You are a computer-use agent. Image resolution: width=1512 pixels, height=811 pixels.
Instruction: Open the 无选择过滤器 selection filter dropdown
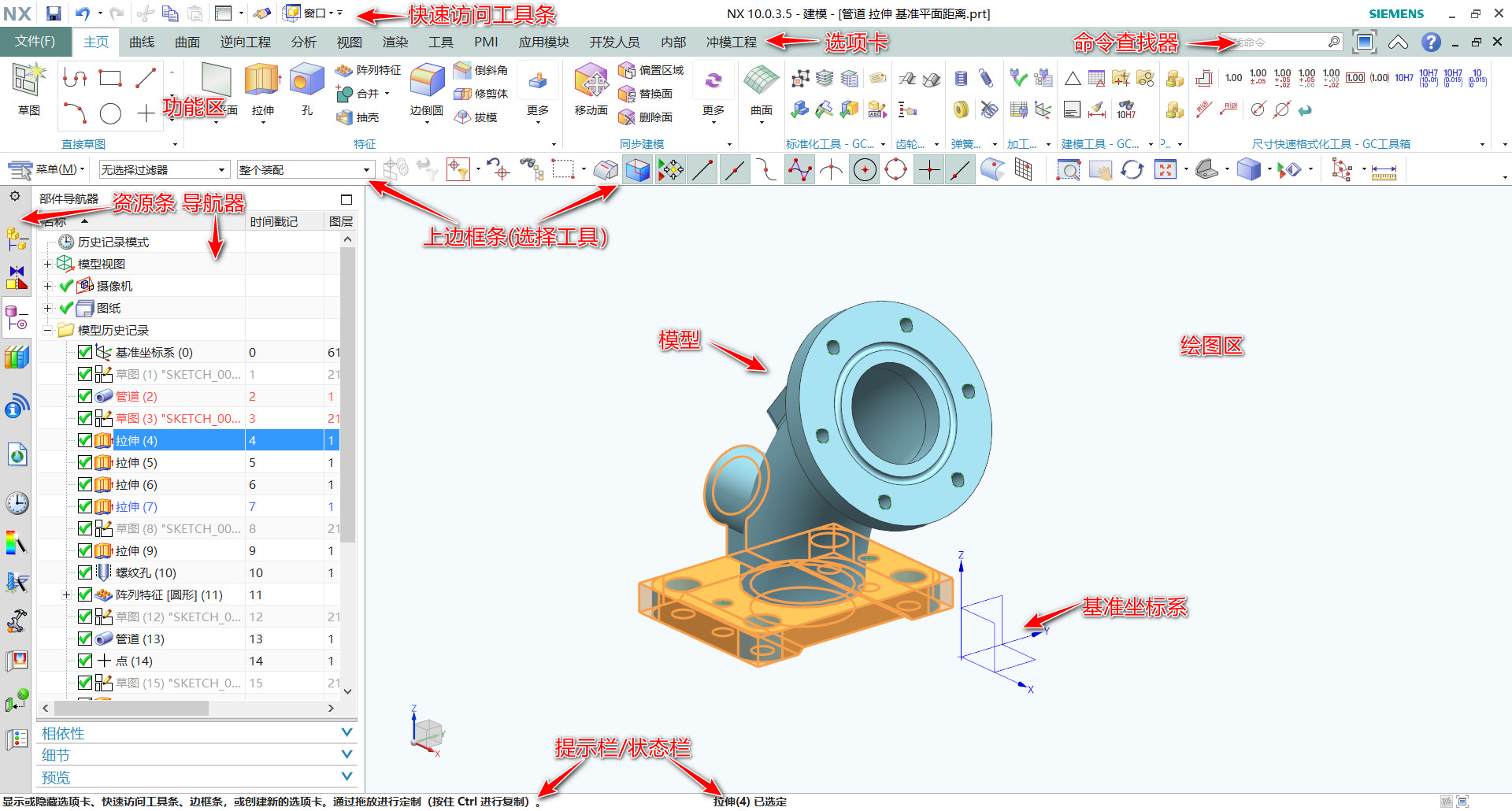[164, 169]
